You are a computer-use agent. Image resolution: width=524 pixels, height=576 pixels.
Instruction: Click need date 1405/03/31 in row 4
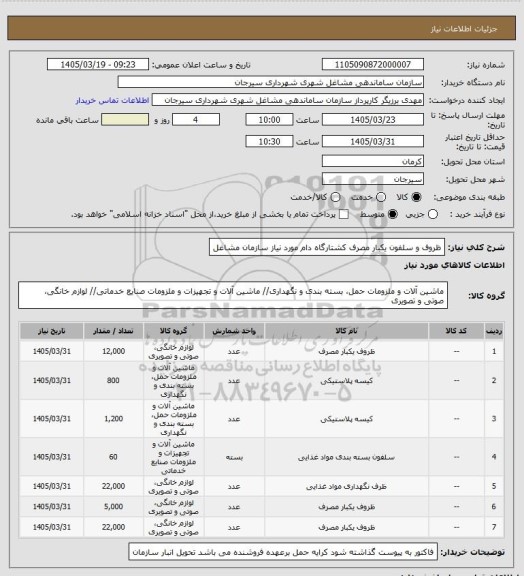tap(52, 457)
